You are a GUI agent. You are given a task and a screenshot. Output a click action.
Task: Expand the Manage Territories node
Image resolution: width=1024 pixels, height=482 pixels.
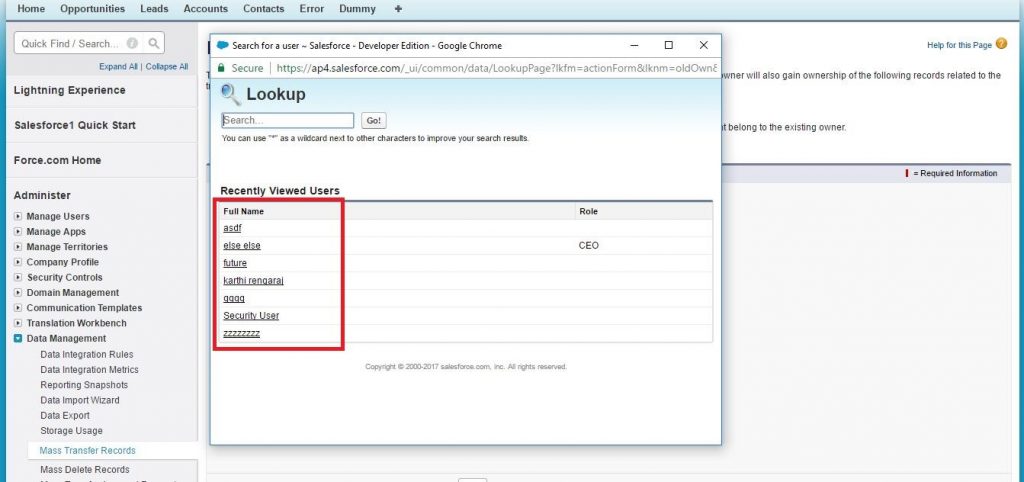pos(18,247)
